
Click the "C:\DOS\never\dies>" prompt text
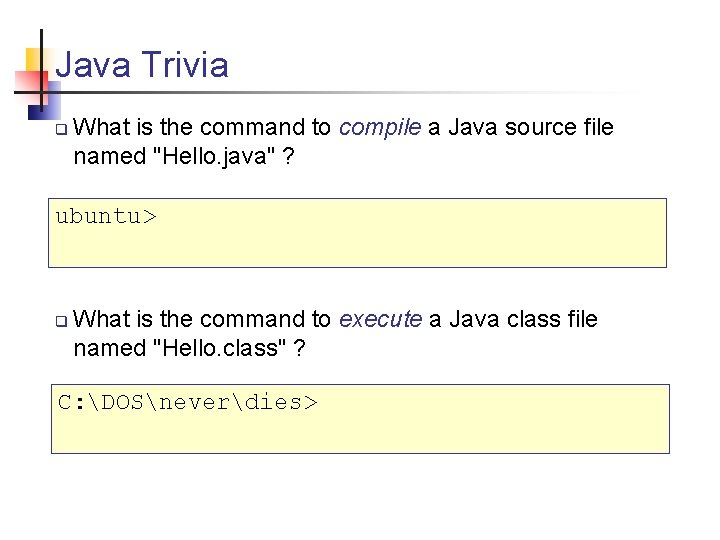coord(187,403)
